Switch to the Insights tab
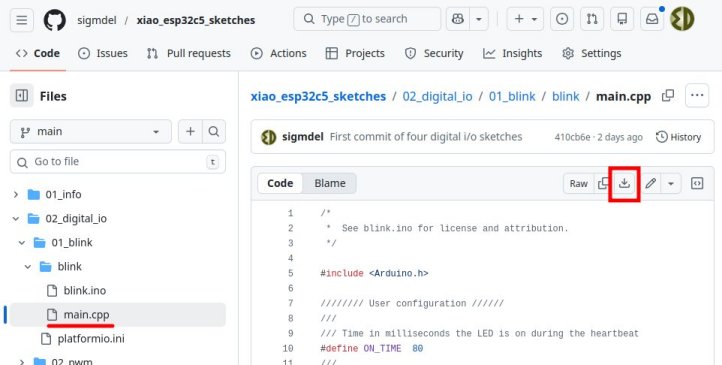 pos(512,53)
